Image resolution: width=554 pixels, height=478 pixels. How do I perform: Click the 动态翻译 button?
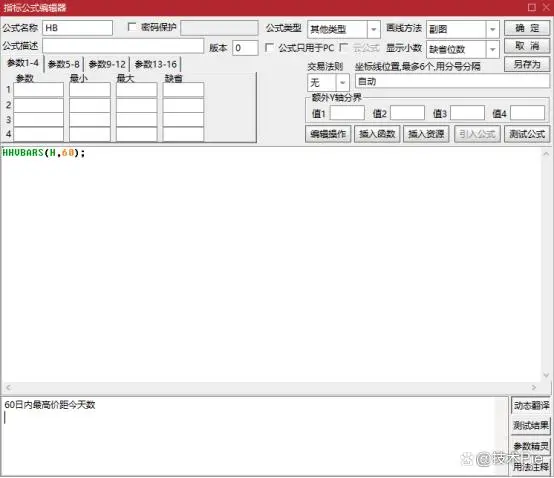tap(531, 405)
